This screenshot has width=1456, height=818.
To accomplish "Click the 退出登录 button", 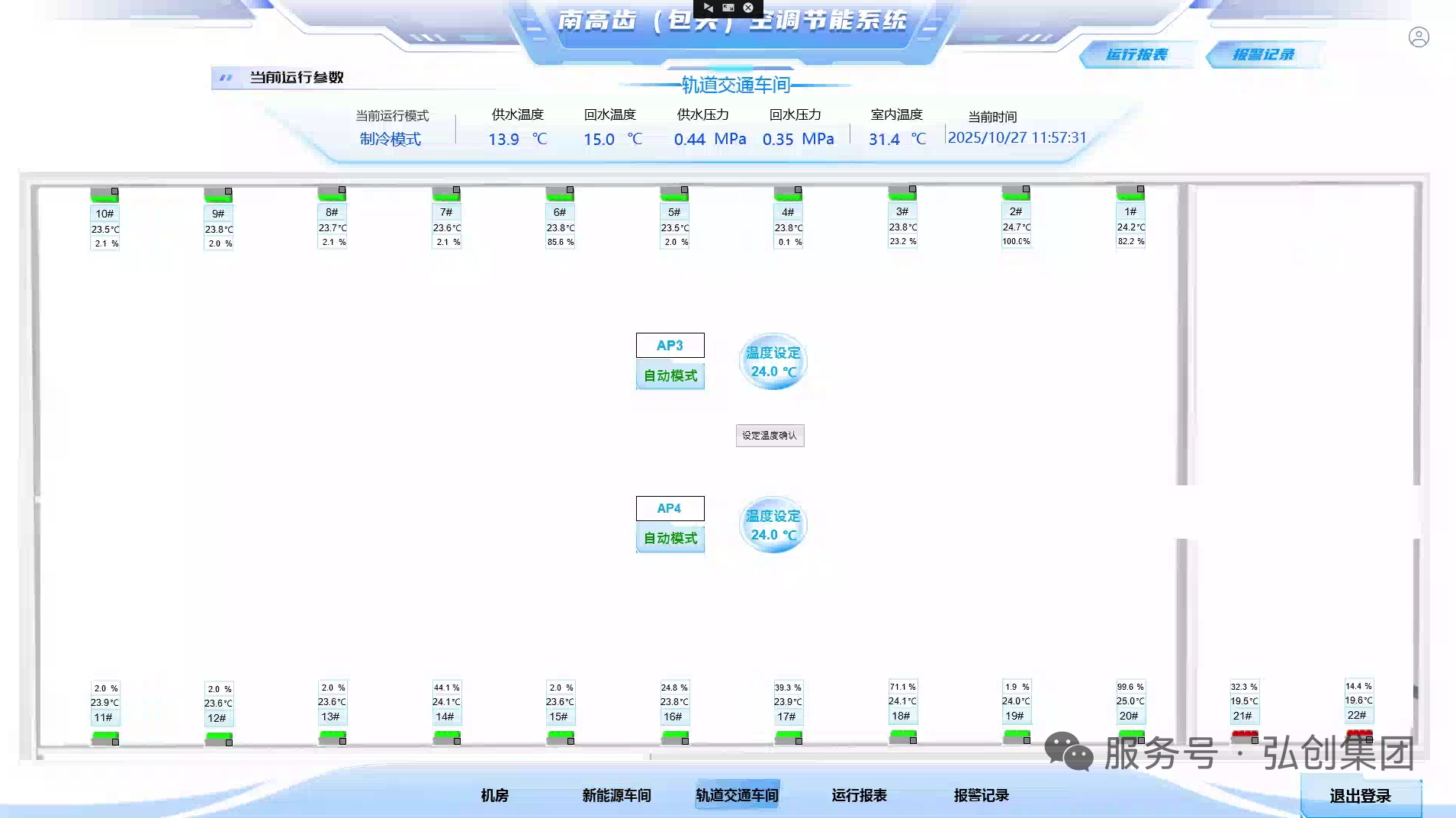I will coord(1360,796).
